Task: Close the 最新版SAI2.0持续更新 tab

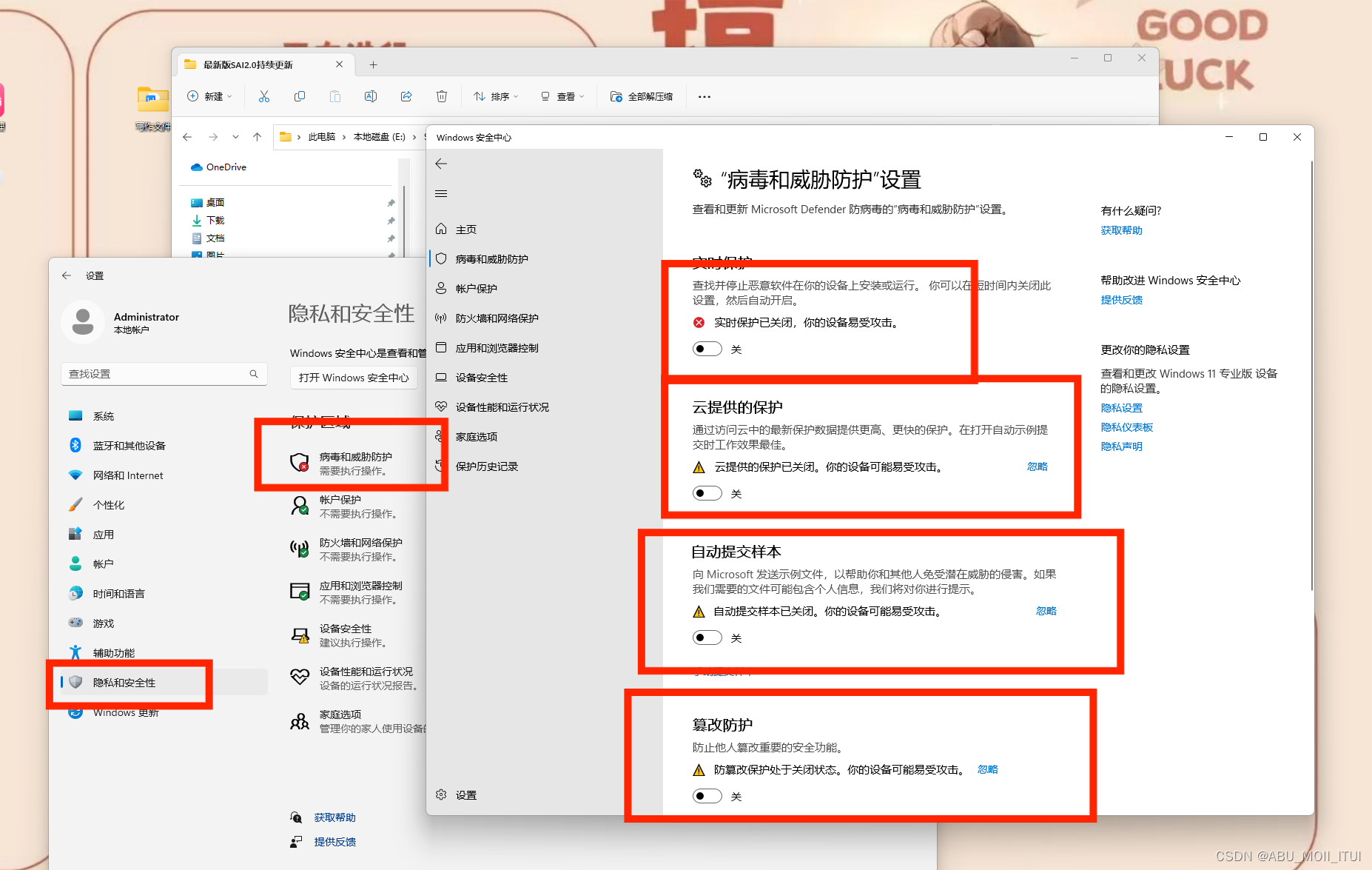Action: tap(339, 64)
